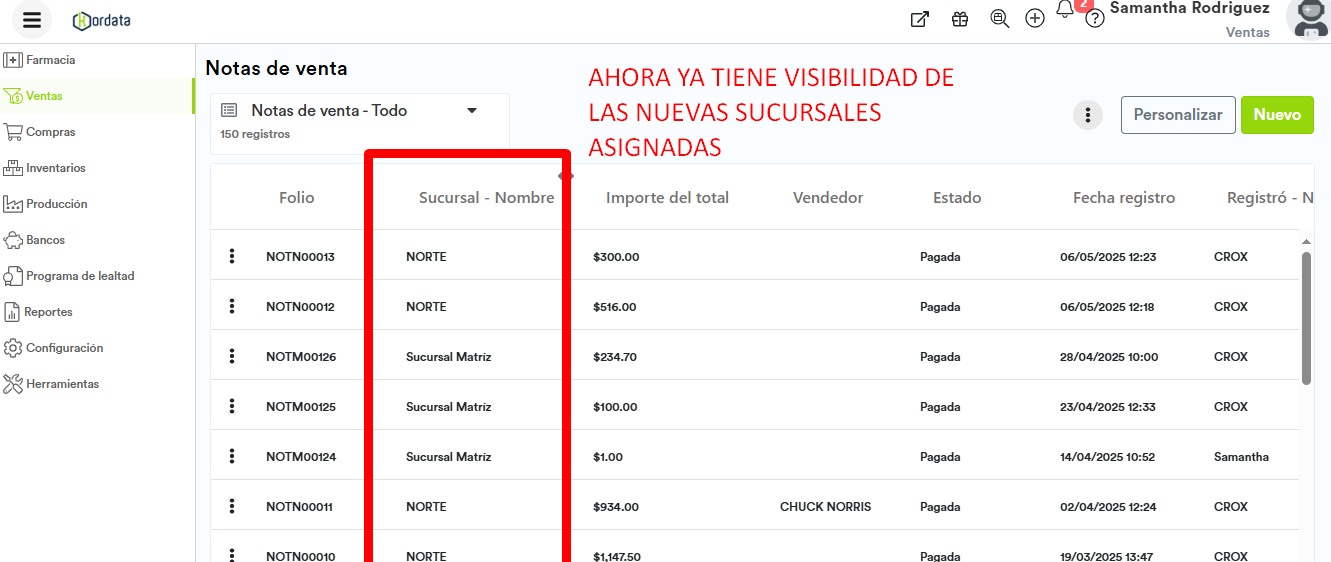Screen dimensions: 1331x562
Task: Click the circled plus add icon
Action: click(1035, 19)
